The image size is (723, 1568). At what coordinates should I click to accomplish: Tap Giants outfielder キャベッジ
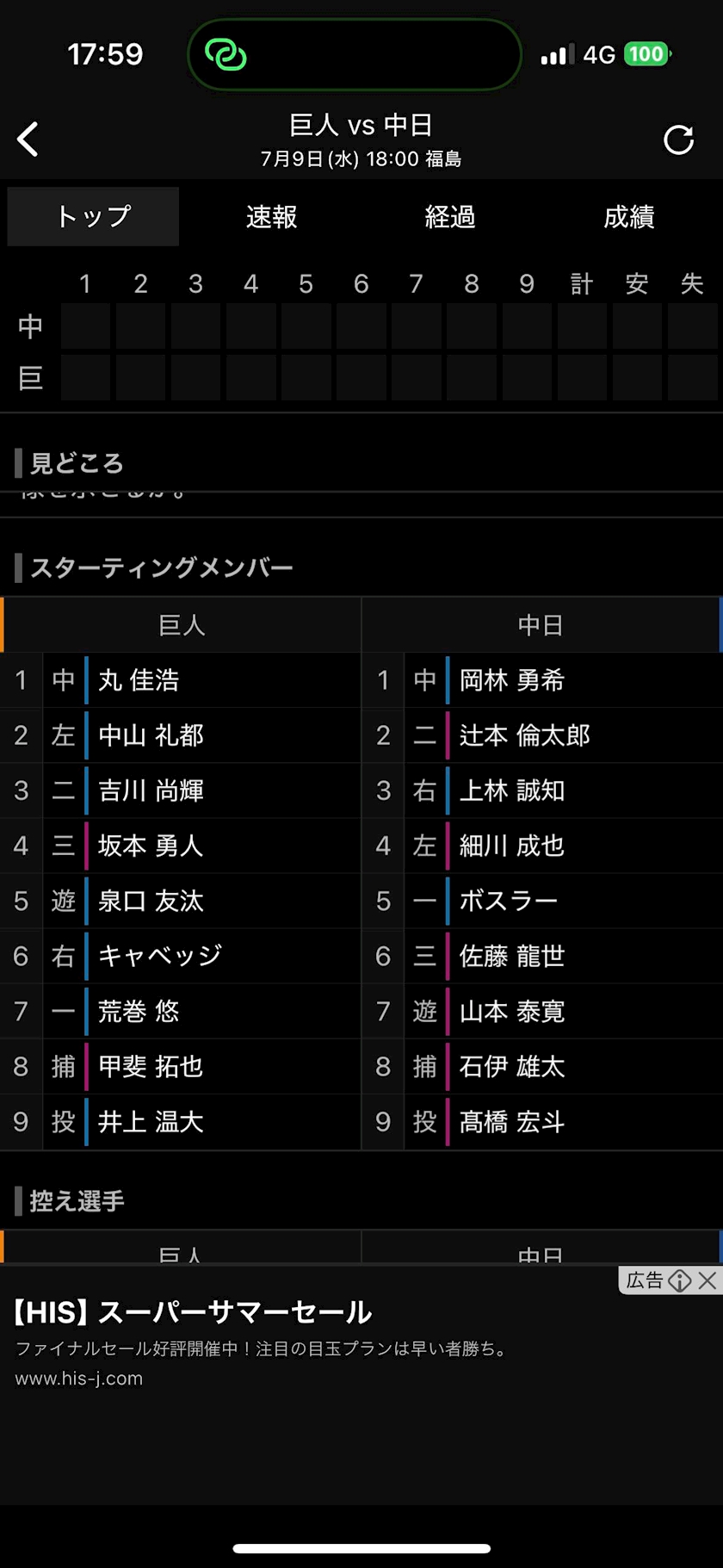[x=160, y=956]
